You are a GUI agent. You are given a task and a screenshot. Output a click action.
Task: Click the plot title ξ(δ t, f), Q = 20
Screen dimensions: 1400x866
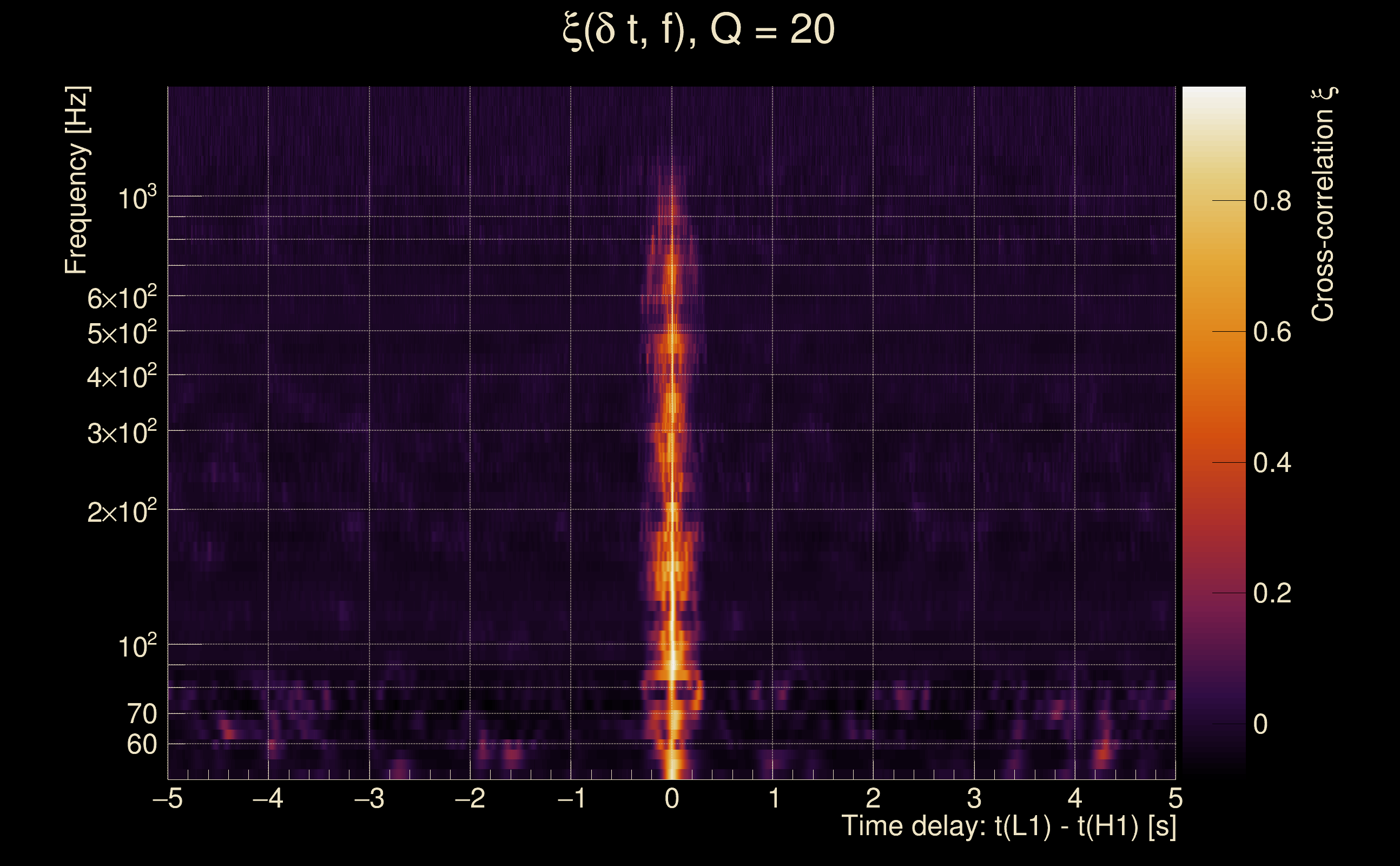click(x=698, y=30)
